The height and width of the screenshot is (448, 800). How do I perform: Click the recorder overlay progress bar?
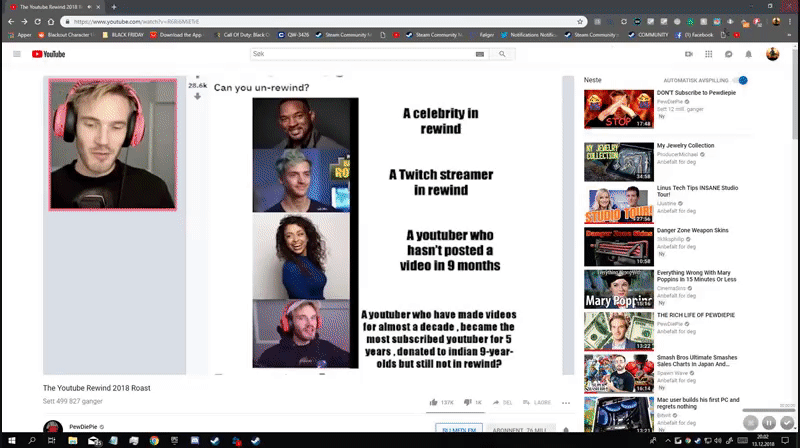768,410
